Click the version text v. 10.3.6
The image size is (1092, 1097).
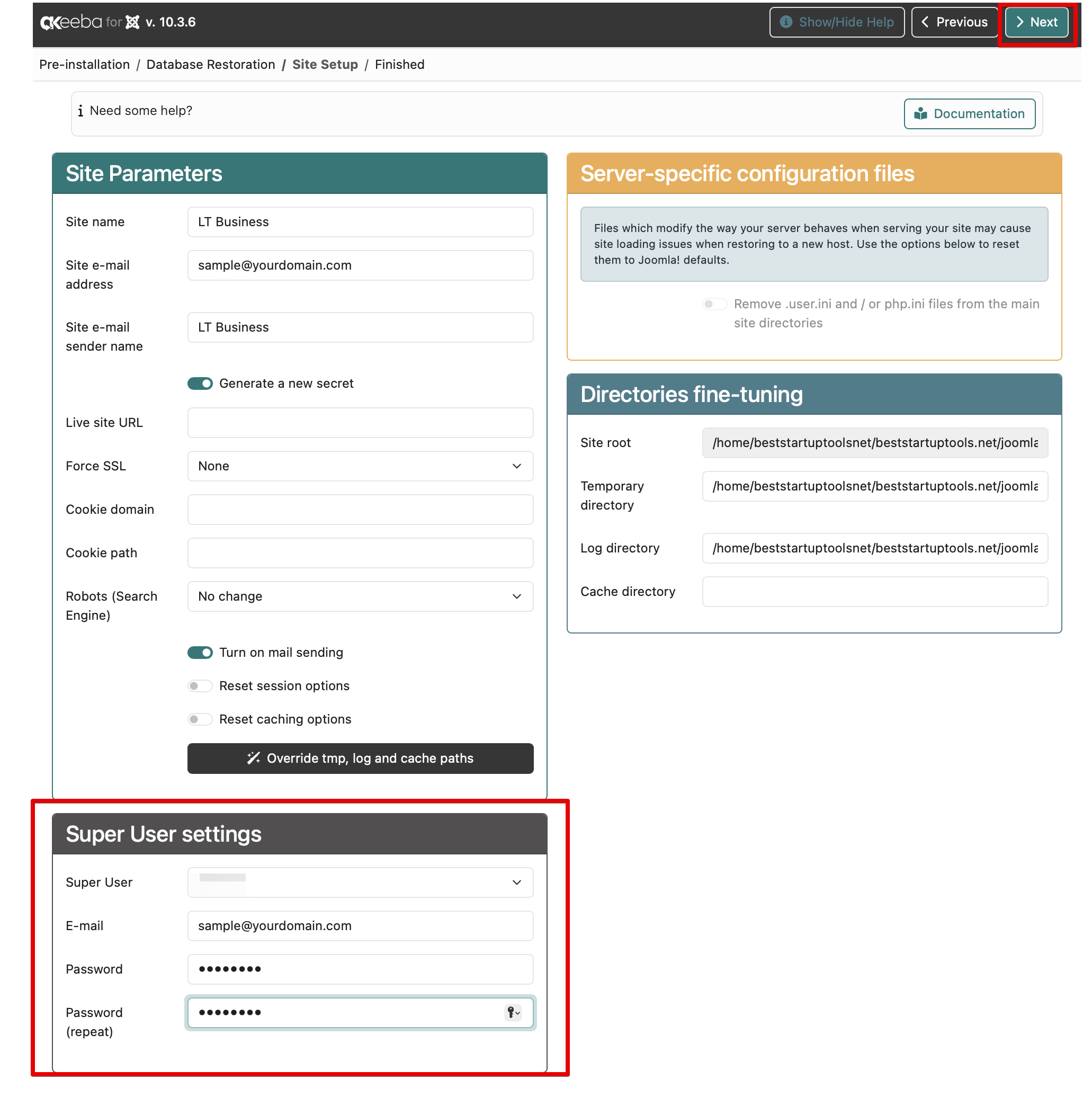tap(171, 22)
